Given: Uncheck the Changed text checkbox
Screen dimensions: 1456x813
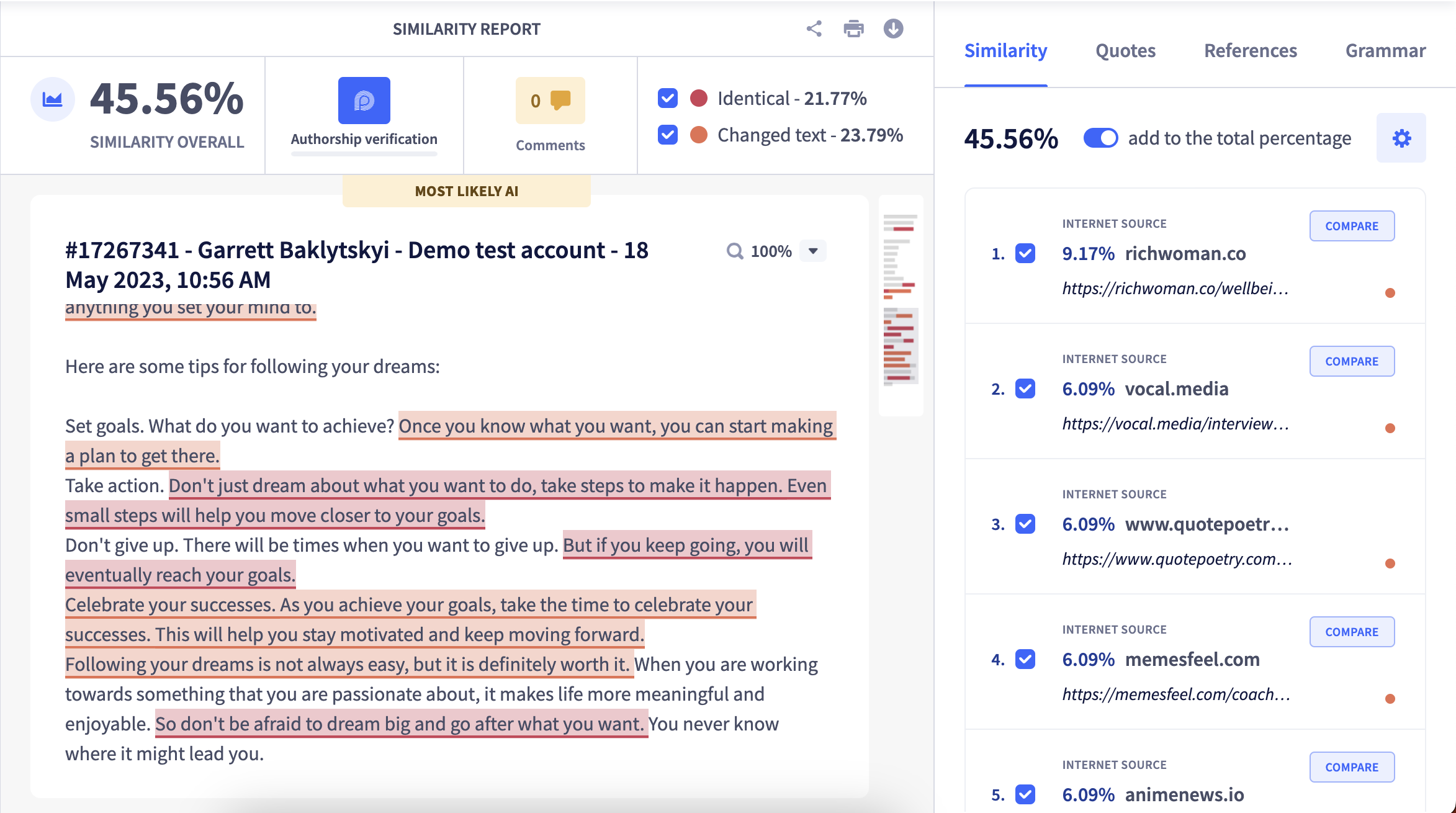Looking at the screenshot, I should (x=668, y=135).
